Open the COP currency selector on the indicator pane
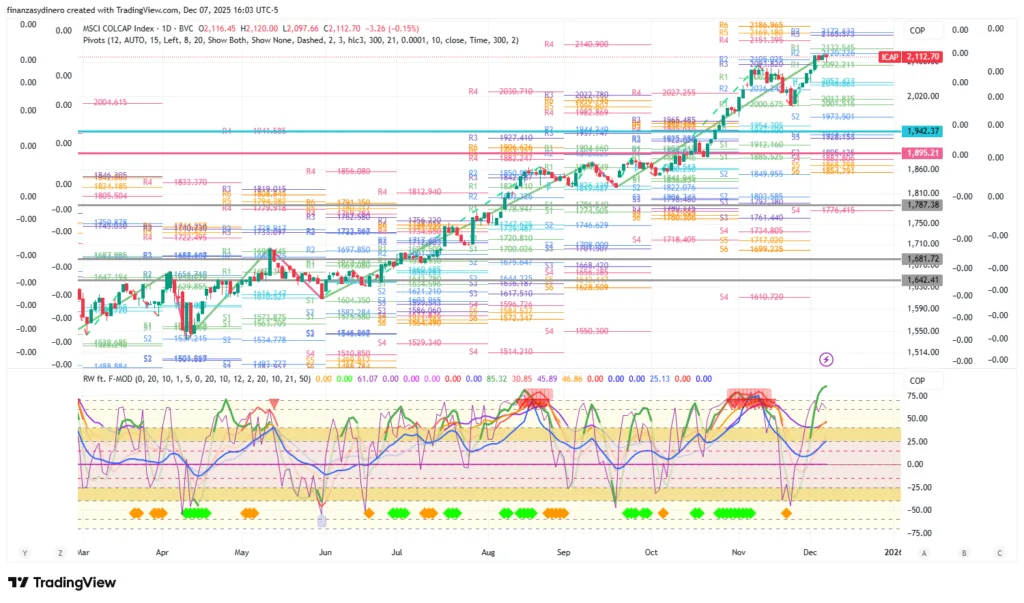The width and height of the screenshot is (1024, 603). pos(918,381)
